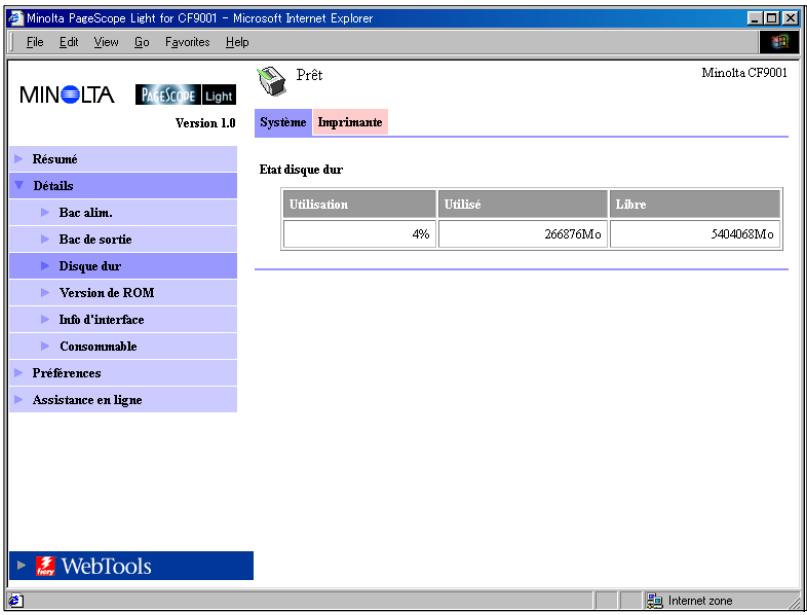Screen dimensions: 807x615
Task: Open the Préférences link
Action: tap(66, 373)
